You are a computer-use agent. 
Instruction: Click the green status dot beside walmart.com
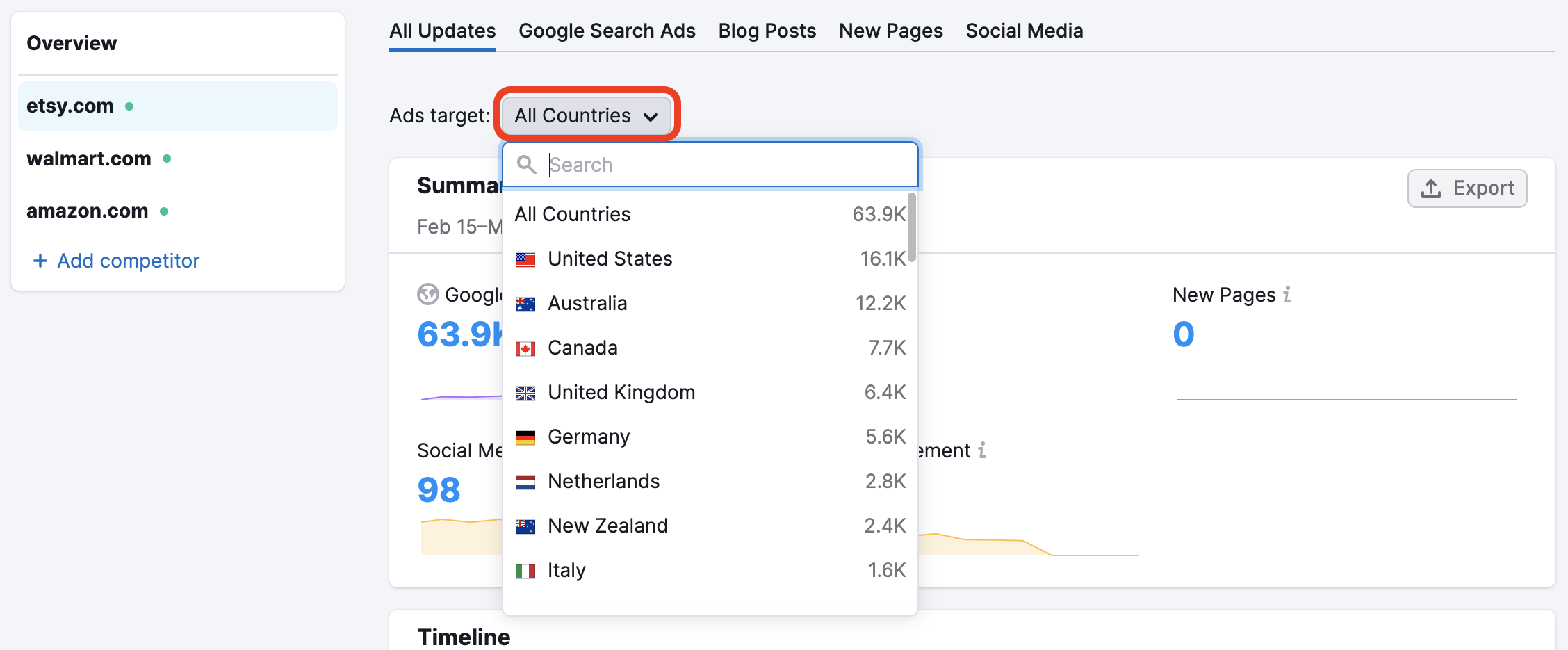(166, 158)
